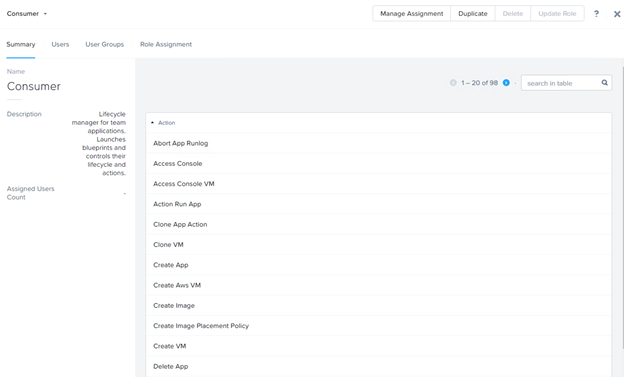Select the Create App row
The width and height of the screenshot is (624, 377).
tap(378, 265)
